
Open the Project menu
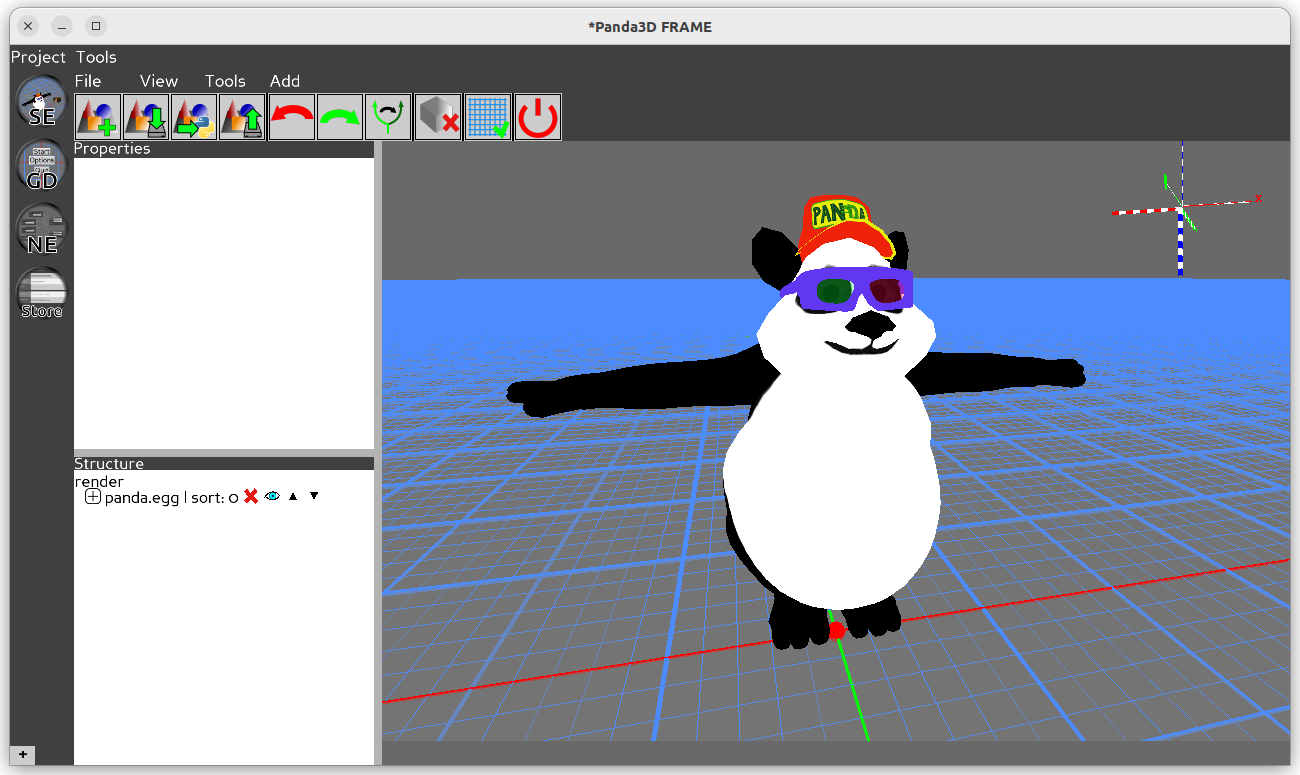point(38,57)
